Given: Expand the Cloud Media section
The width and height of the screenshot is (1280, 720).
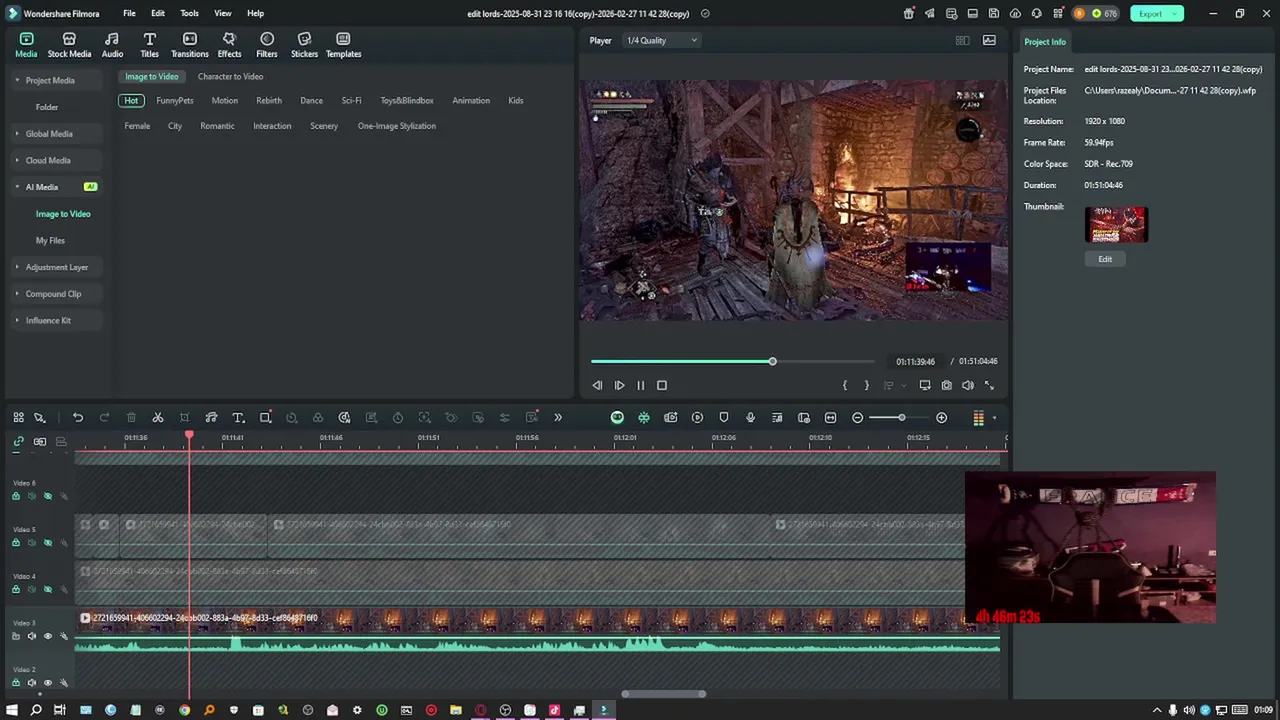Looking at the screenshot, I should pyautogui.click(x=17, y=160).
